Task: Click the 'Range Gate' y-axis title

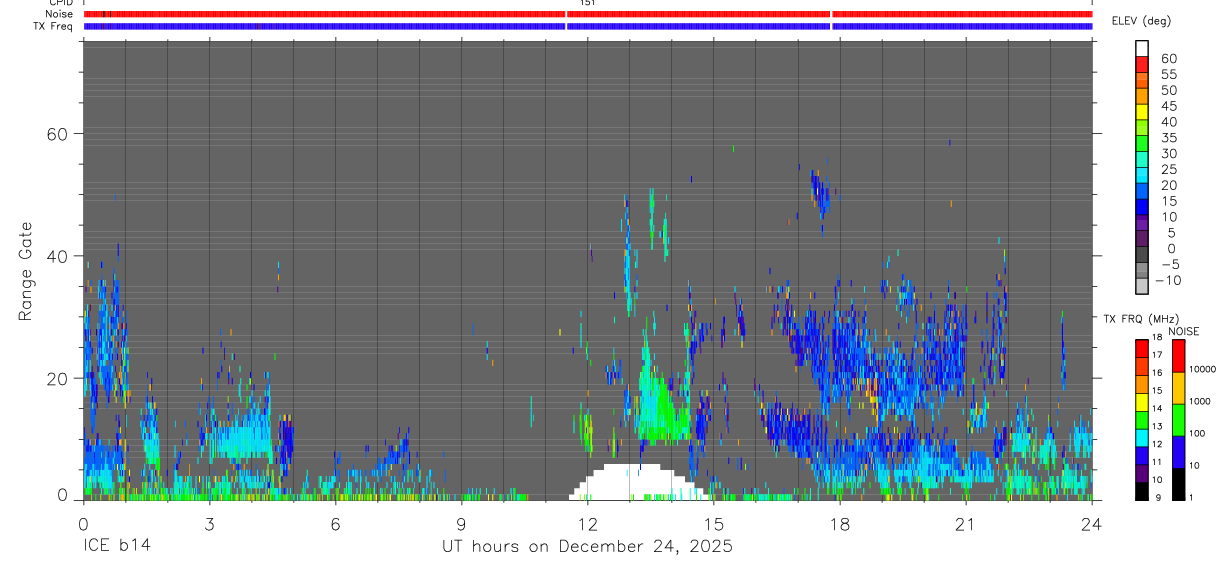Action: click(27, 272)
